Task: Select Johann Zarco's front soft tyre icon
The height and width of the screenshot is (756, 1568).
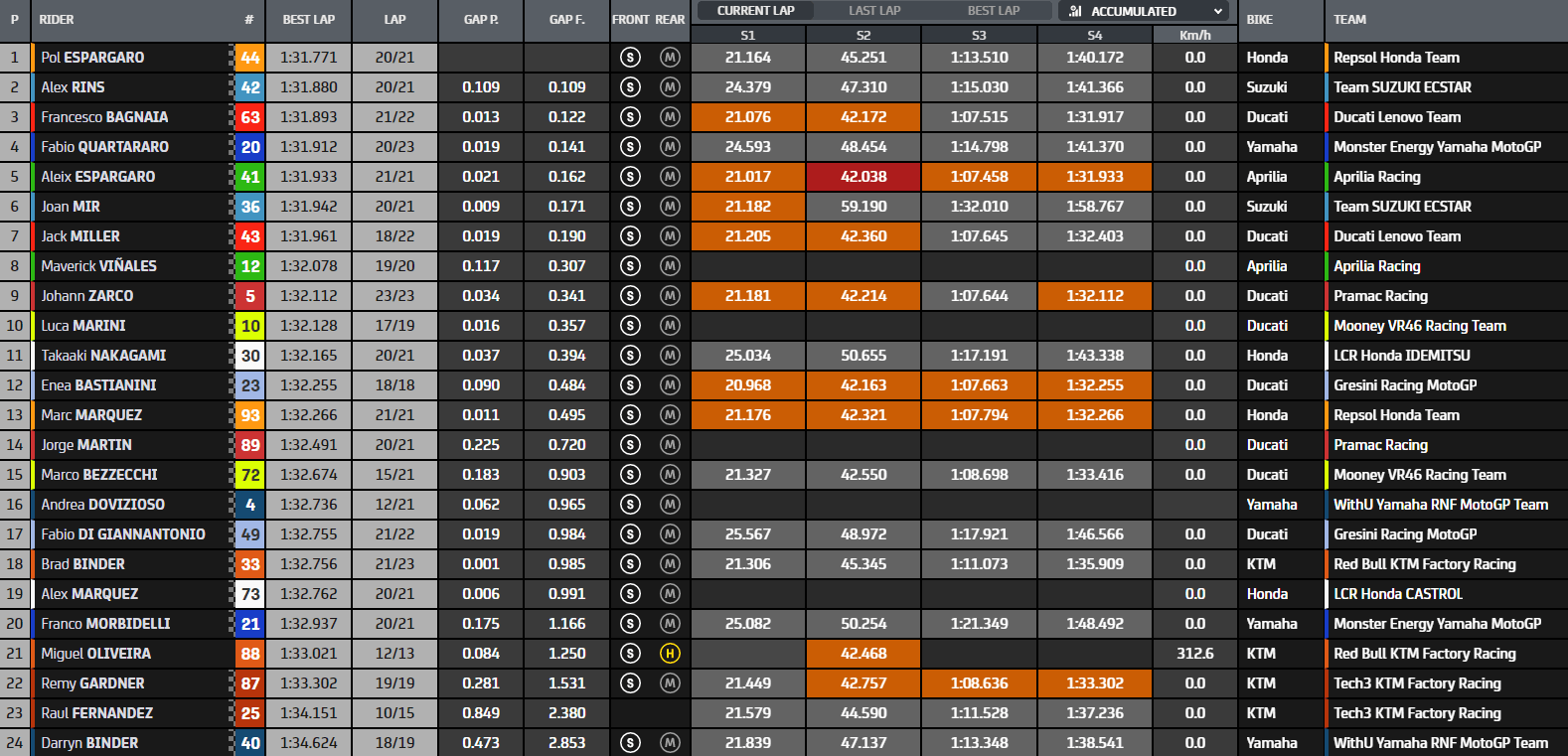Action: point(630,296)
